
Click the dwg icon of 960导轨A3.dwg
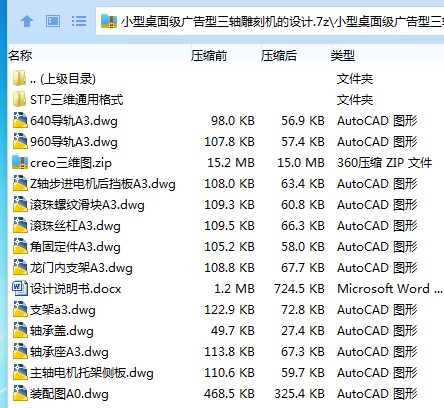click(x=20, y=141)
